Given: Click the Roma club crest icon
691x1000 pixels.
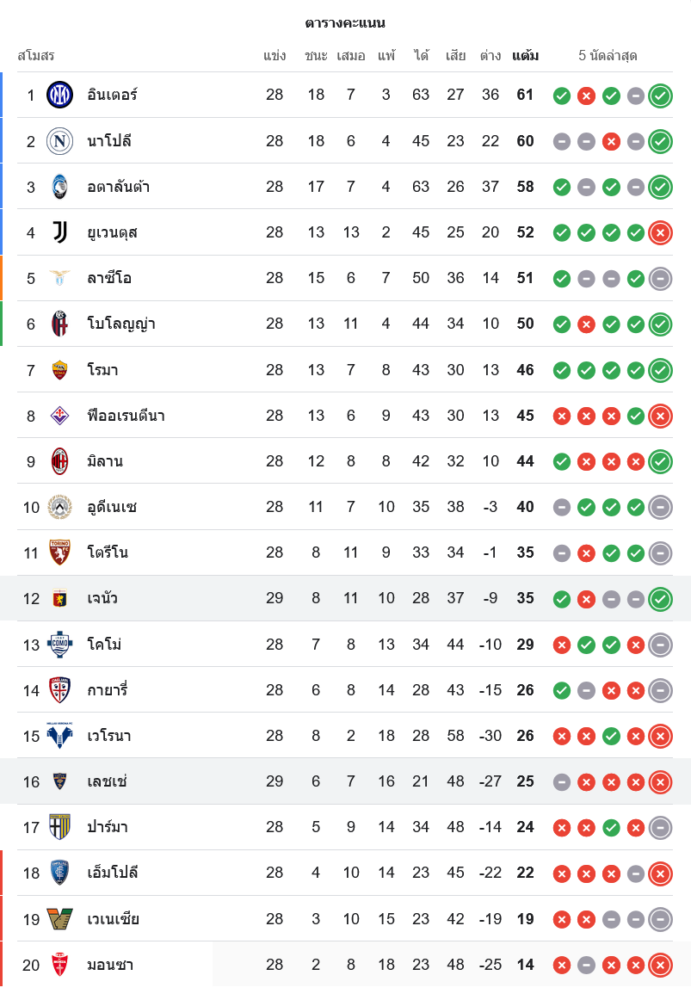Looking at the screenshot, I should (60, 370).
